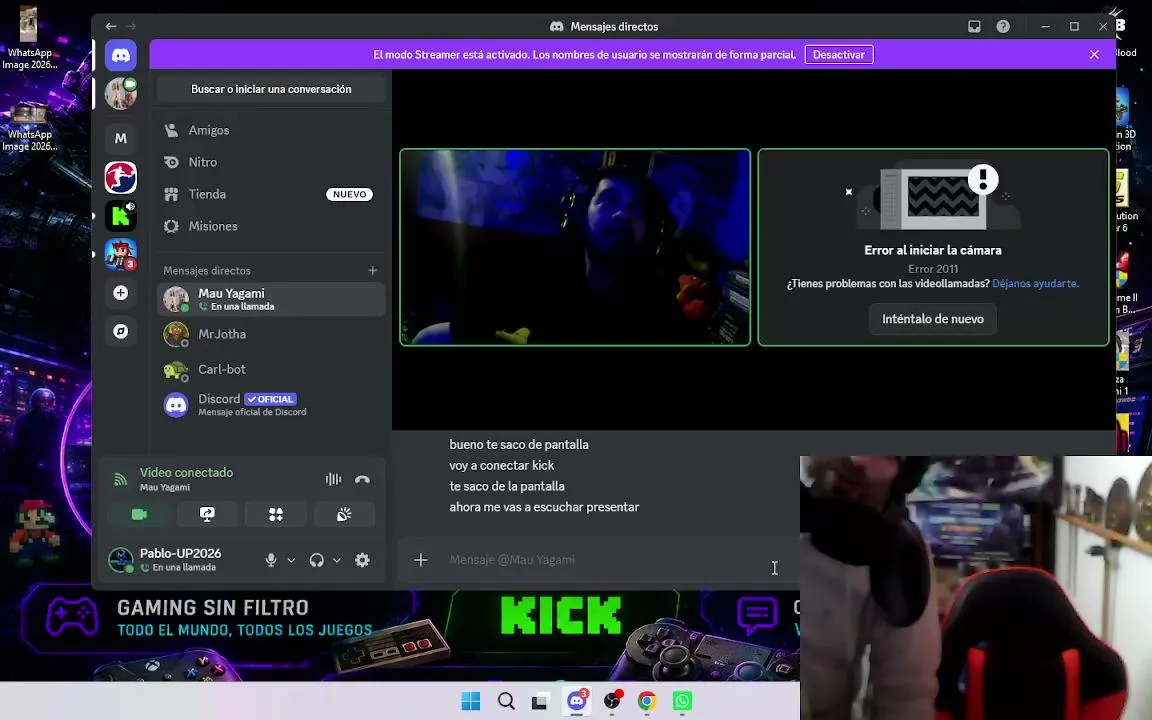The width and height of the screenshot is (1152, 720).
Task: Open Discord inbox icon in title bar
Action: point(974,26)
